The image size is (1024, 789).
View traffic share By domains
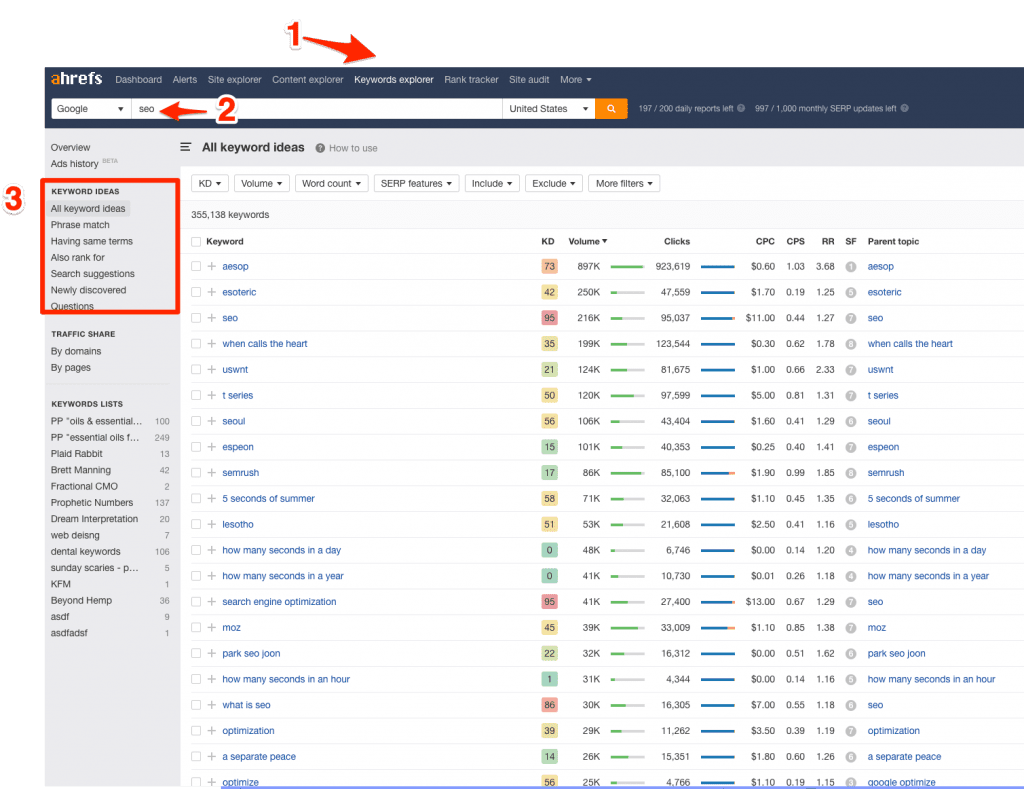[76, 351]
